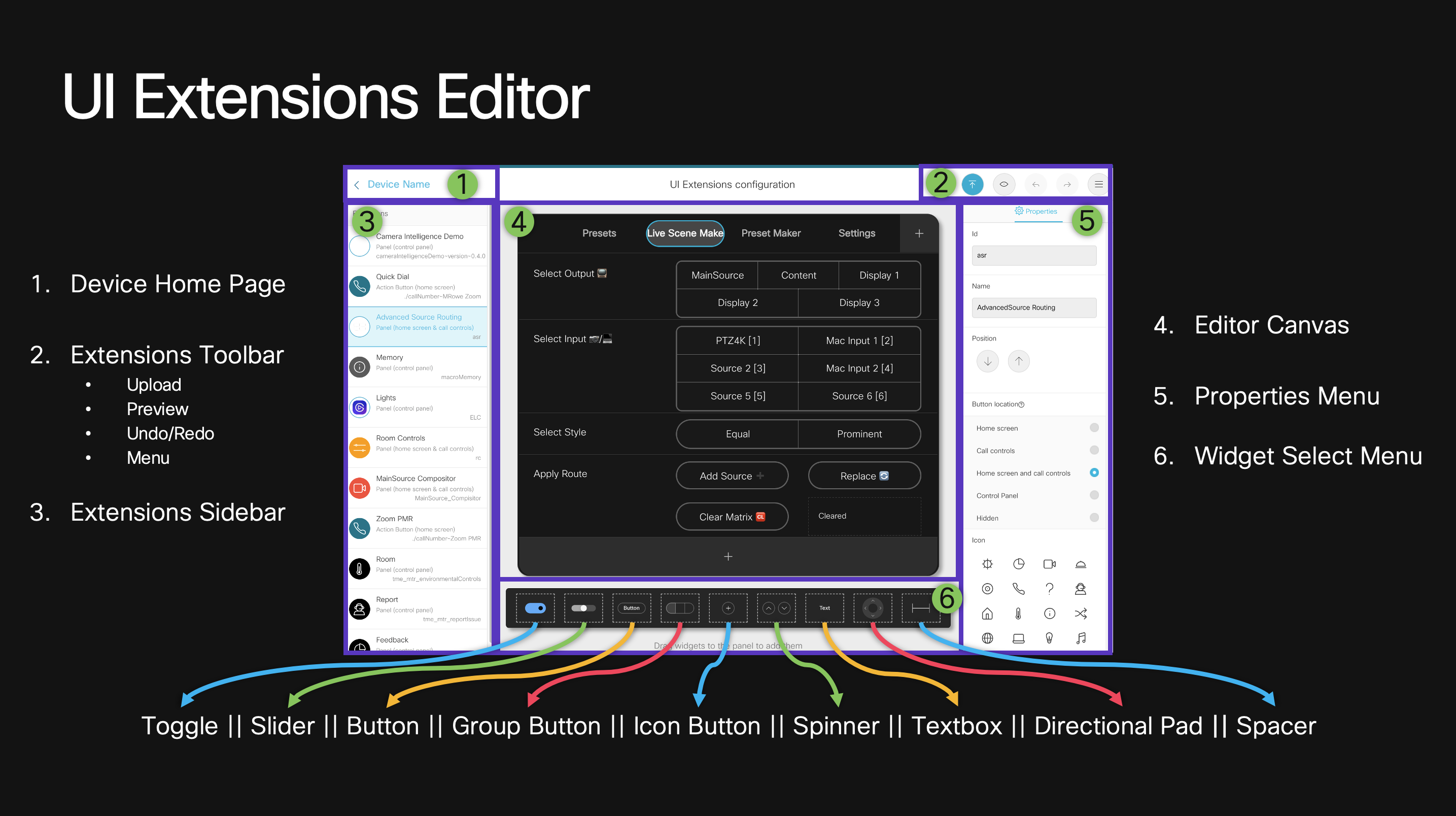The image size is (1456, 816).
Task: Pick the home icon in the Icon grid
Action: (x=987, y=613)
